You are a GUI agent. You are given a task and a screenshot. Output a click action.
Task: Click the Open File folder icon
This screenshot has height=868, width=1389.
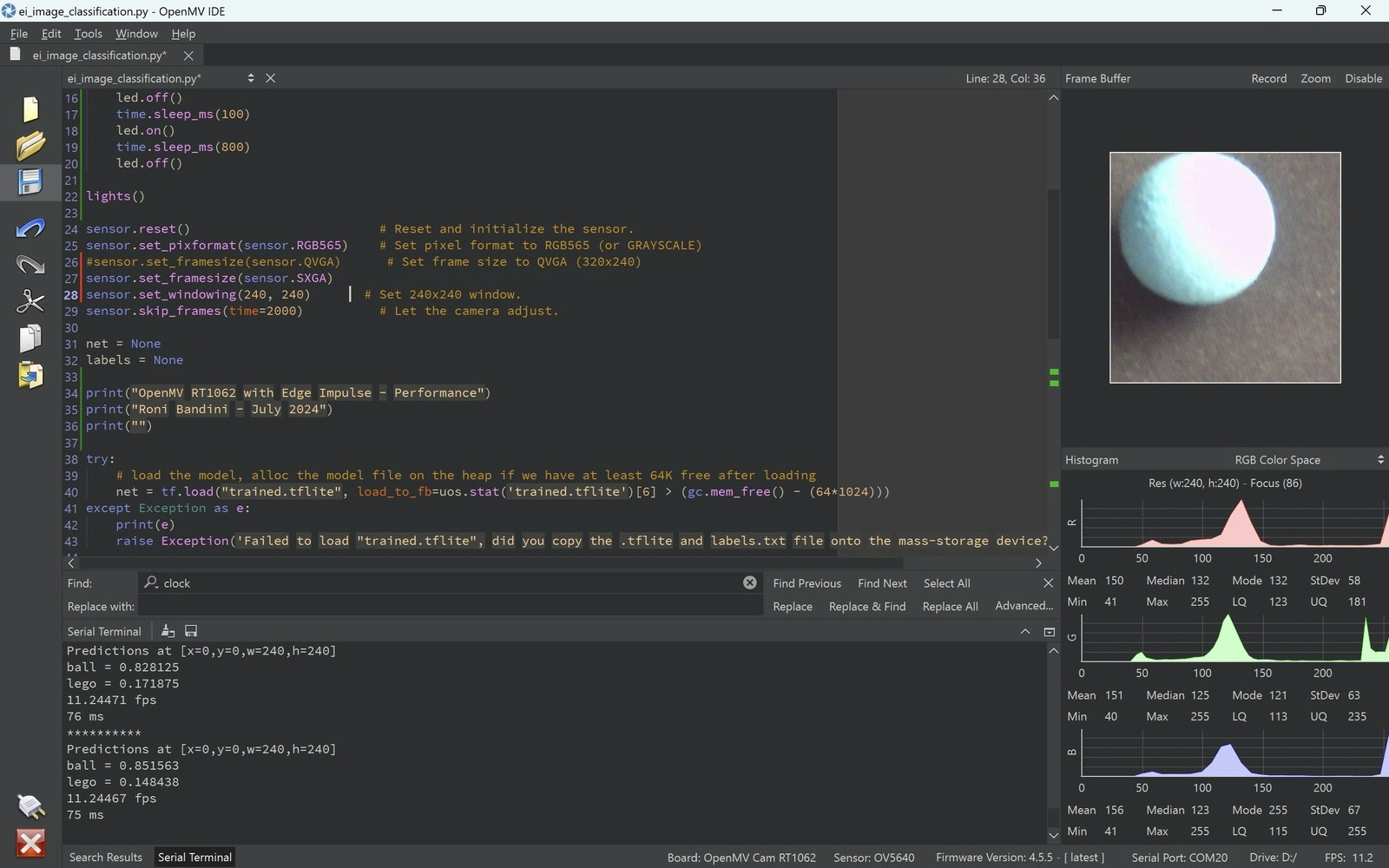click(x=30, y=146)
